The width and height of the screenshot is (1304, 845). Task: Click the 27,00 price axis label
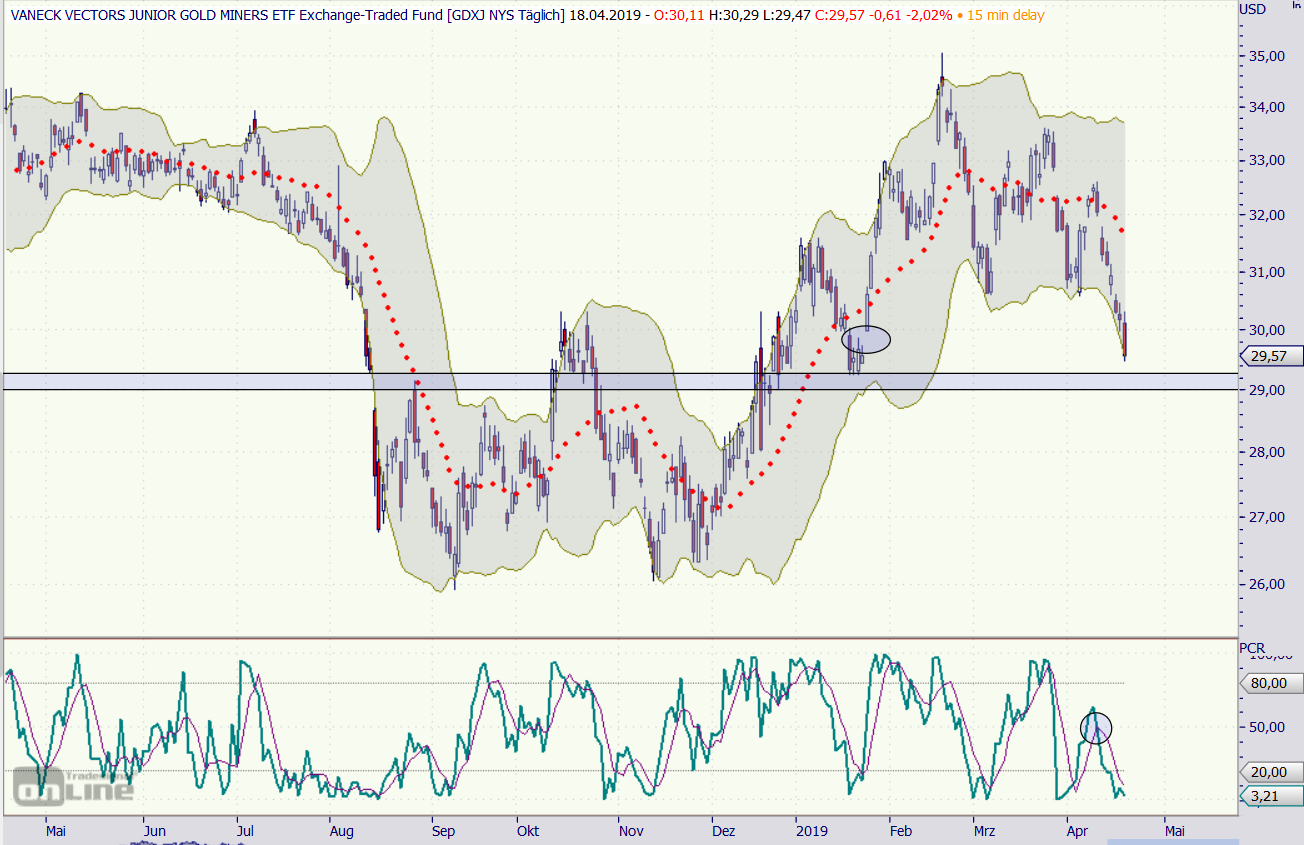(x=1265, y=517)
